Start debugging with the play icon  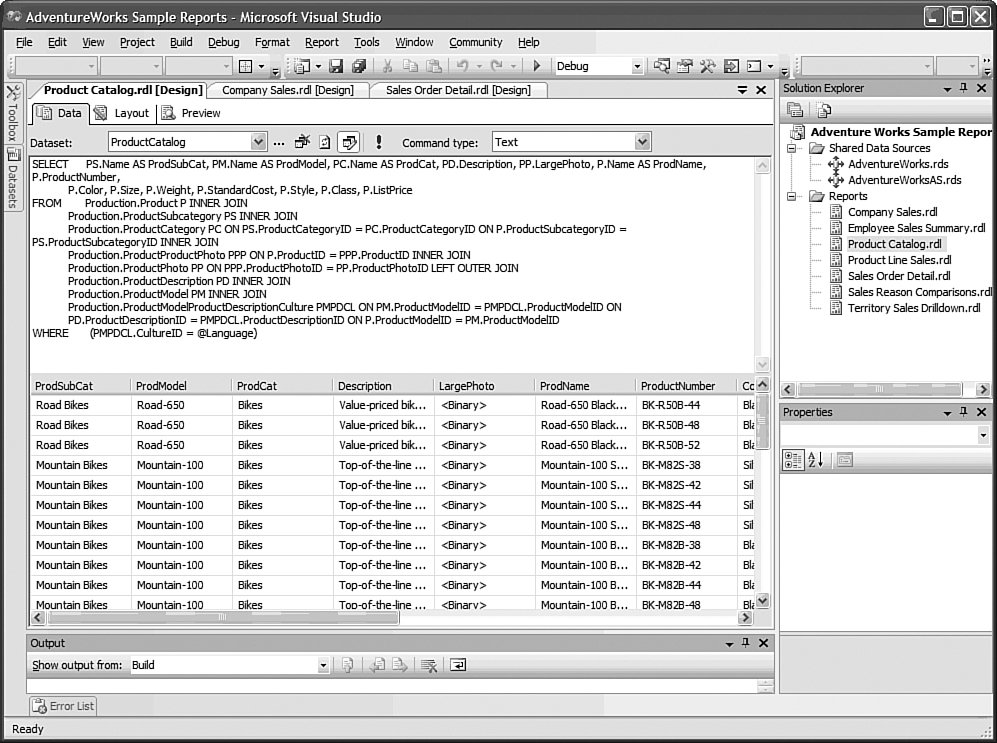pyautogui.click(x=536, y=66)
